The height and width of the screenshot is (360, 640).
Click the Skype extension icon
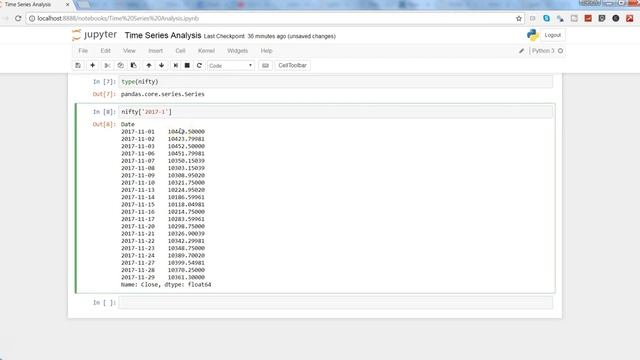point(547,18)
